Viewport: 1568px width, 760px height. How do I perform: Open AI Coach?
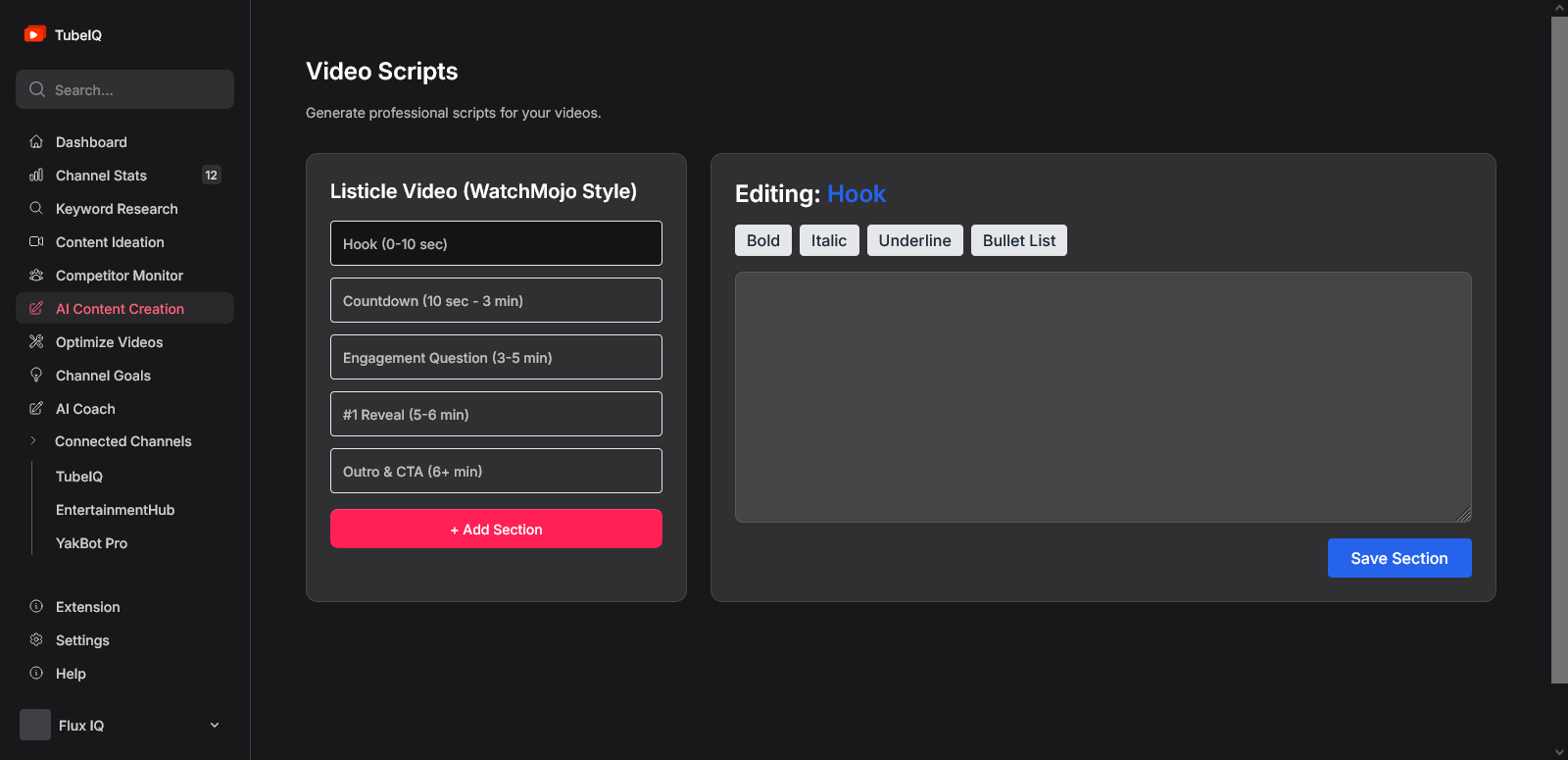coord(124,409)
